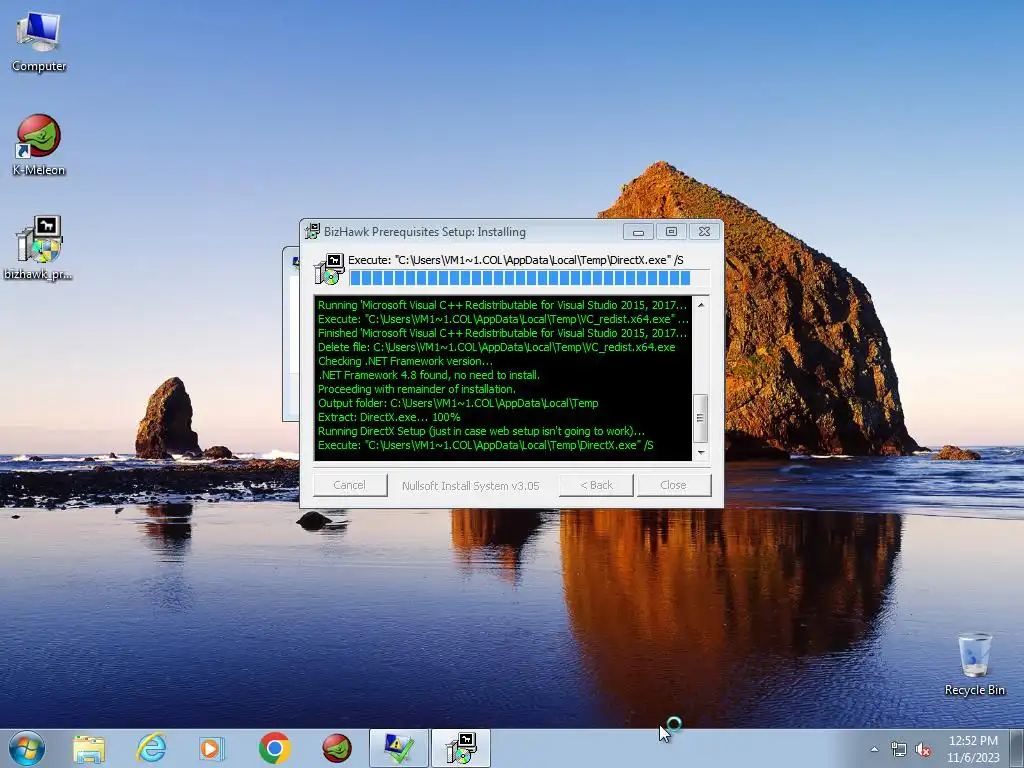The image size is (1024, 768).
Task: Click the log scrollbar up arrow
Action: point(701,305)
